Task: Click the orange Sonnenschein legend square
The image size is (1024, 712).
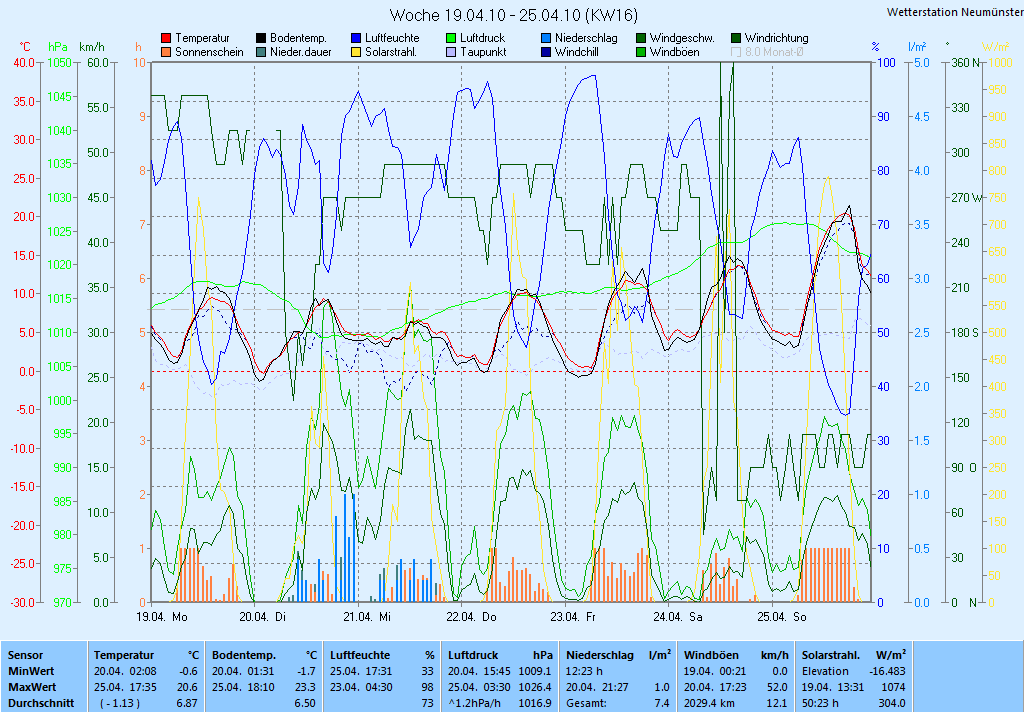Action: click(x=166, y=52)
